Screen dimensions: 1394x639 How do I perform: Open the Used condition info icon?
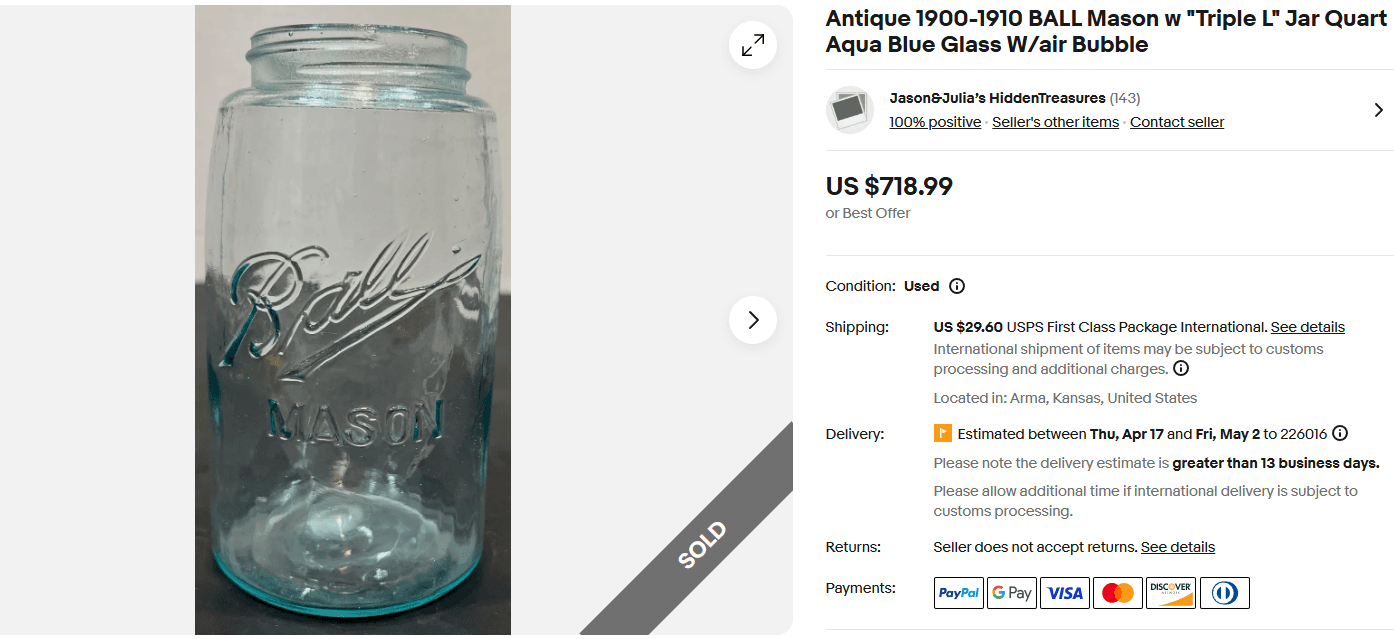click(x=957, y=286)
